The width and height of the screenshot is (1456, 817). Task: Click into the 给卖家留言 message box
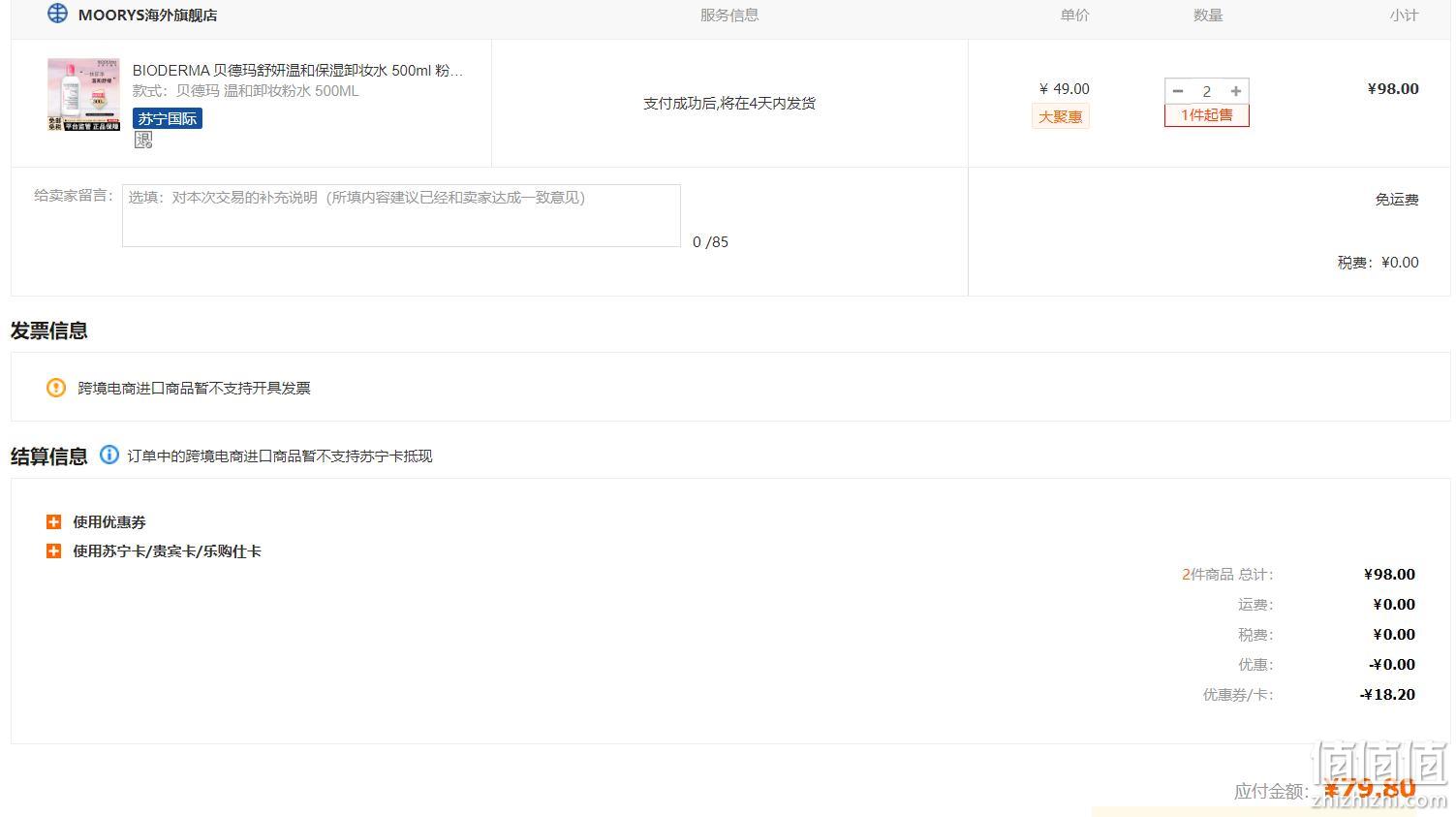pyautogui.click(x=401, y=215)
